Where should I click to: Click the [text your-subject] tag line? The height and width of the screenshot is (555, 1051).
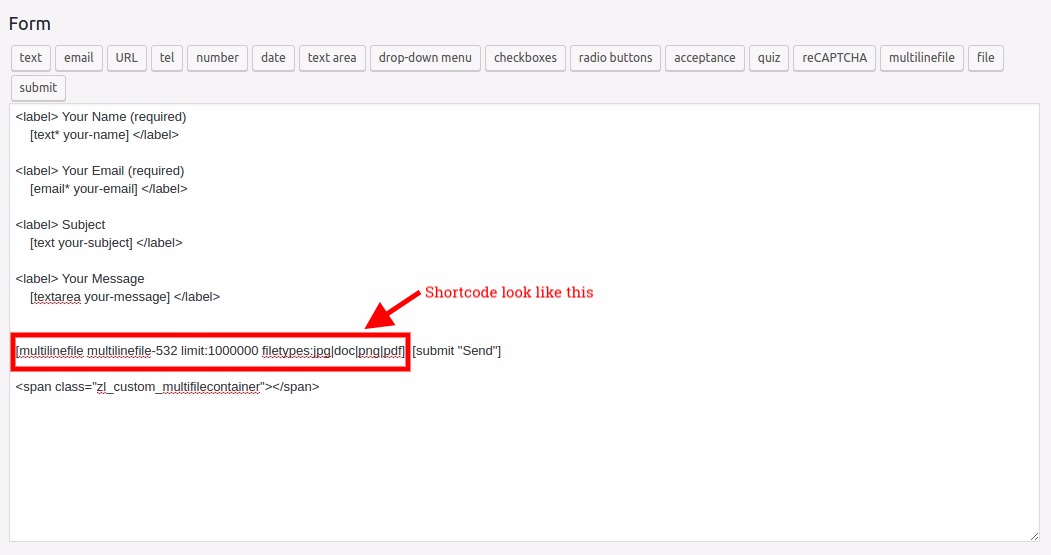(106, 243)
